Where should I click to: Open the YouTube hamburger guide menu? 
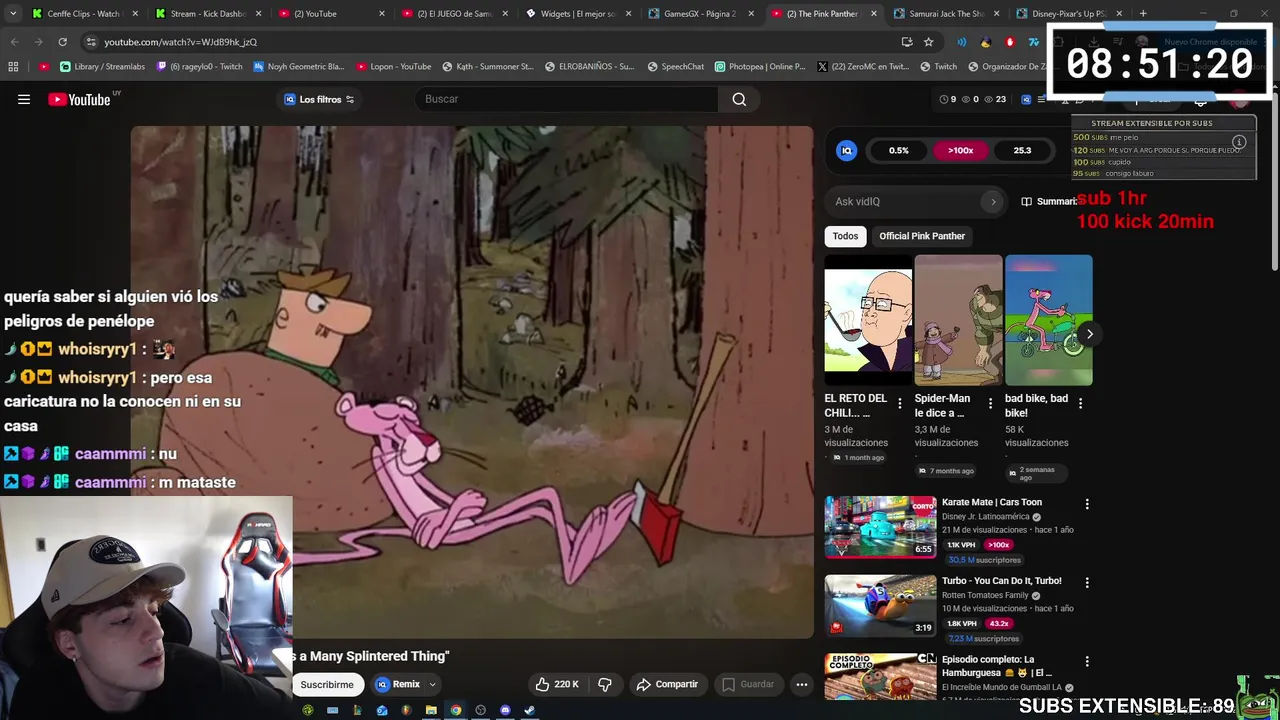pyautogui.click(x=24, y=99)
